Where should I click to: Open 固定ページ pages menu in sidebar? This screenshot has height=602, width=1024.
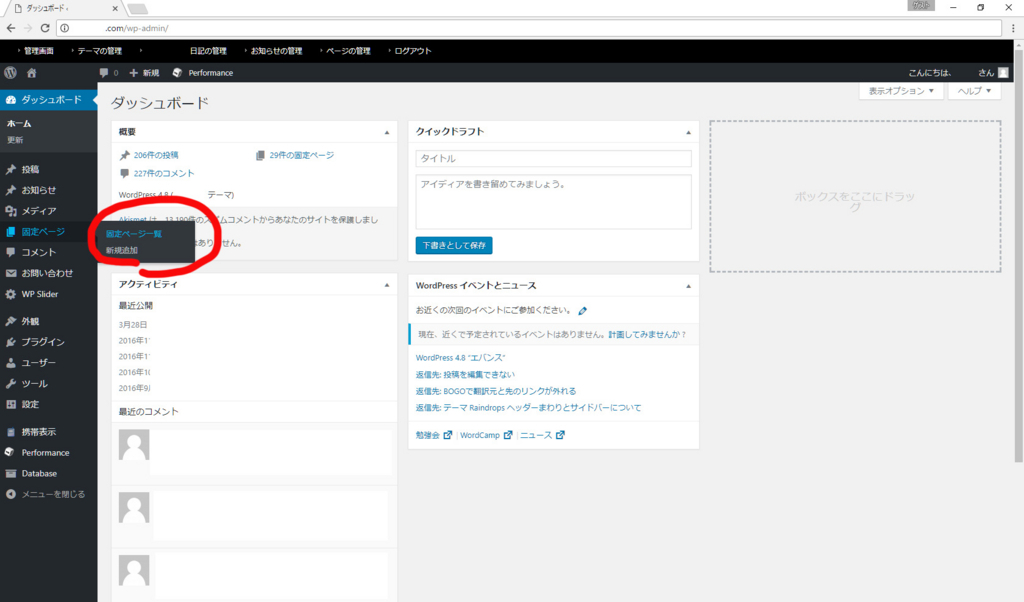point(48,232)
